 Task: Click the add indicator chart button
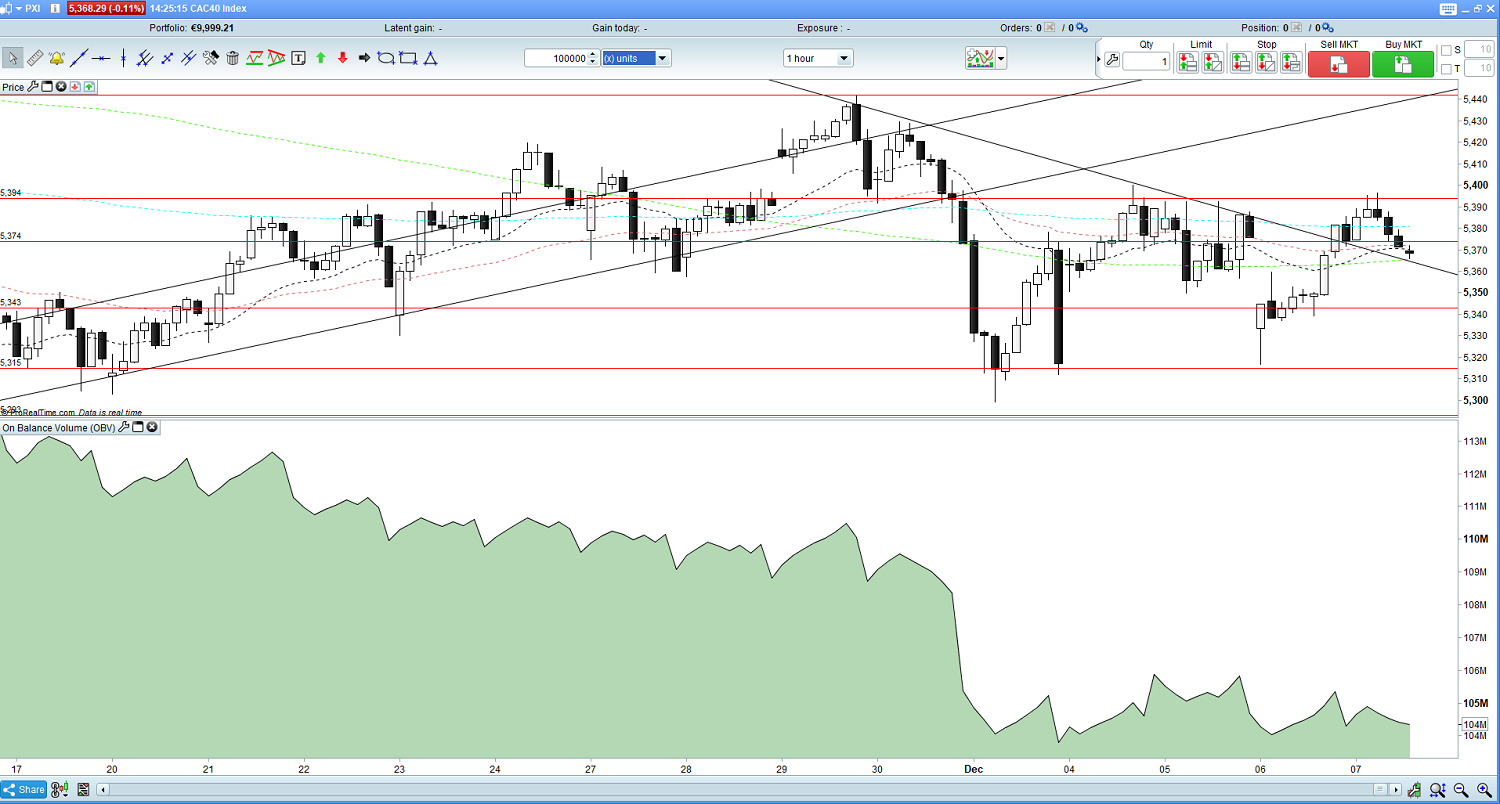pyautogui.click(x=979, y=59)
